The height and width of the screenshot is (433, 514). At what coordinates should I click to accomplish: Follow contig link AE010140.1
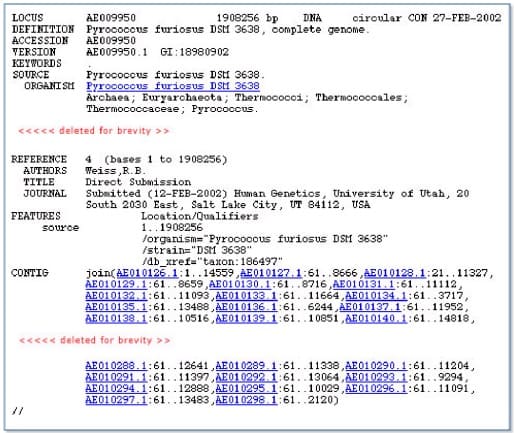pyautogui.click(x=376, y=318)
